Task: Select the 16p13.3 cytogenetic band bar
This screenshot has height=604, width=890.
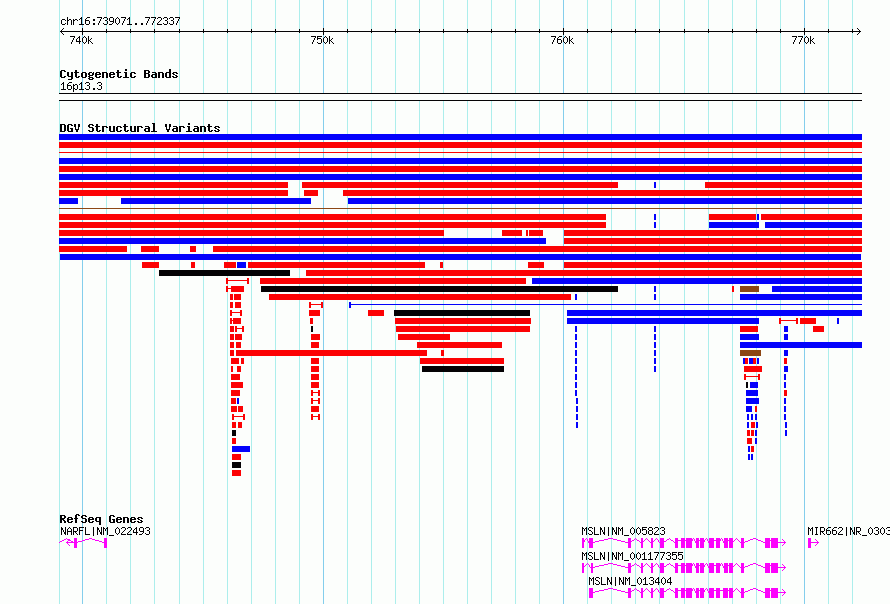Action: (460, 97)
